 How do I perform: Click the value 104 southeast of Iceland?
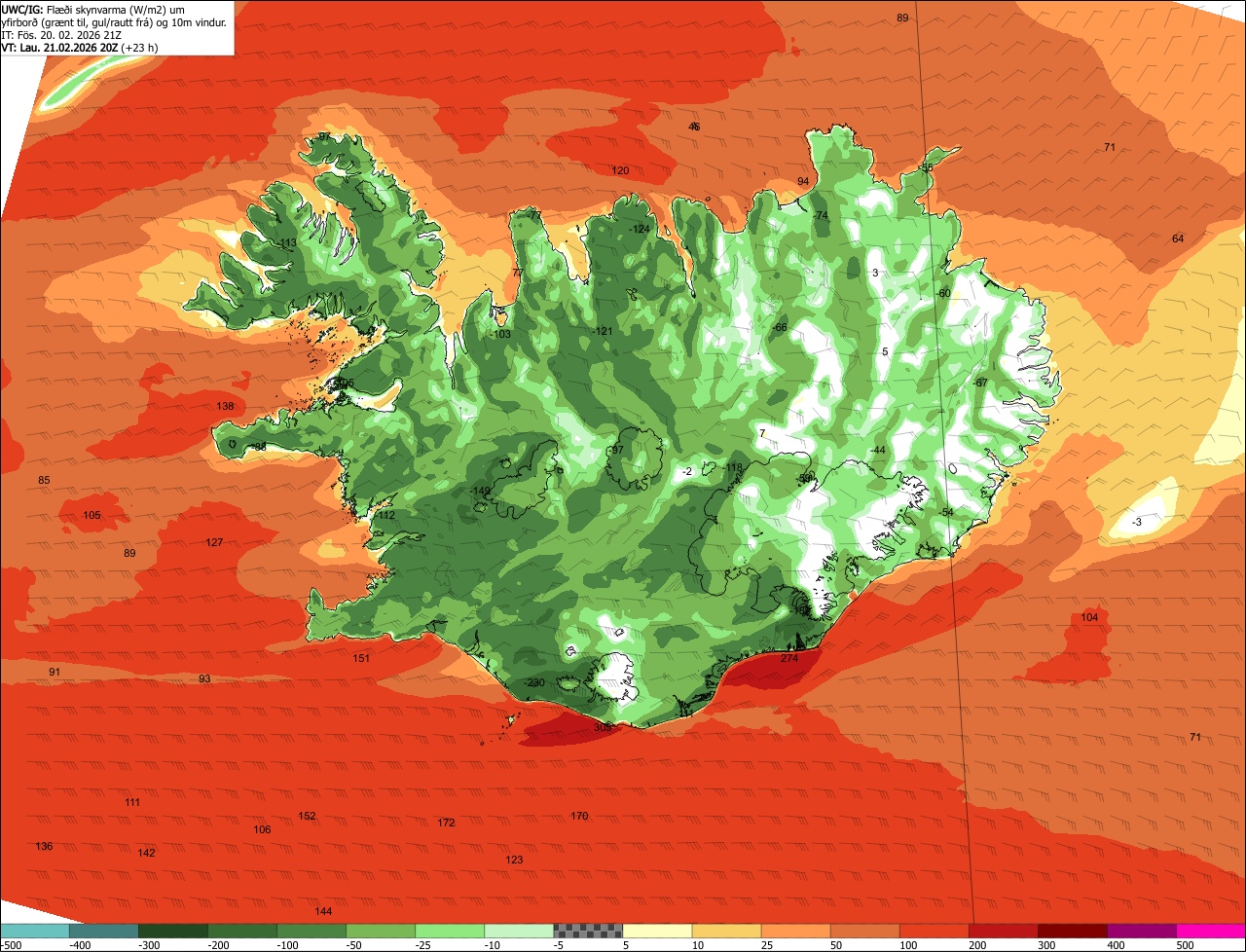point(1089,618)
